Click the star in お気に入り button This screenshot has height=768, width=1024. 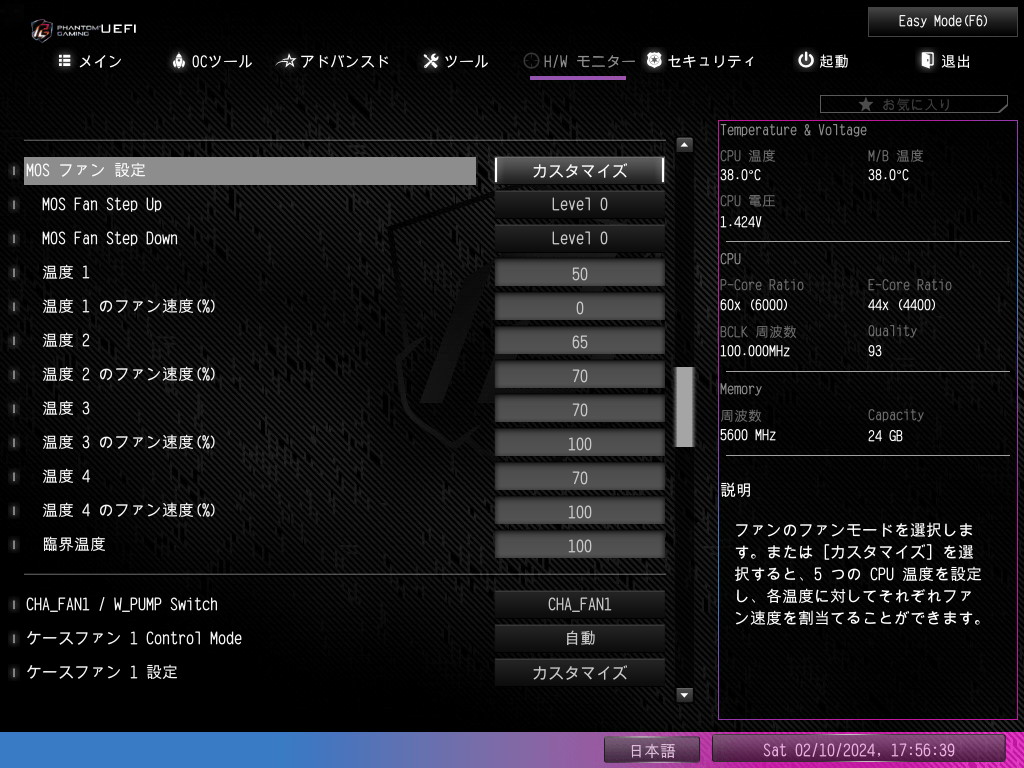pyautogui.click(x=866, y=104)
